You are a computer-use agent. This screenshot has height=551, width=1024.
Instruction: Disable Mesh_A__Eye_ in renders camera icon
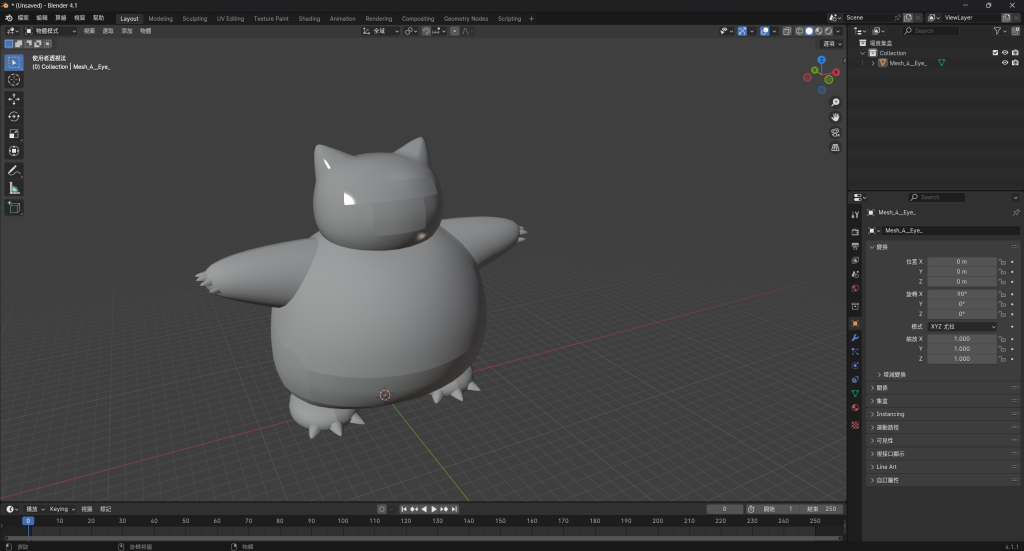[1015, 63]
